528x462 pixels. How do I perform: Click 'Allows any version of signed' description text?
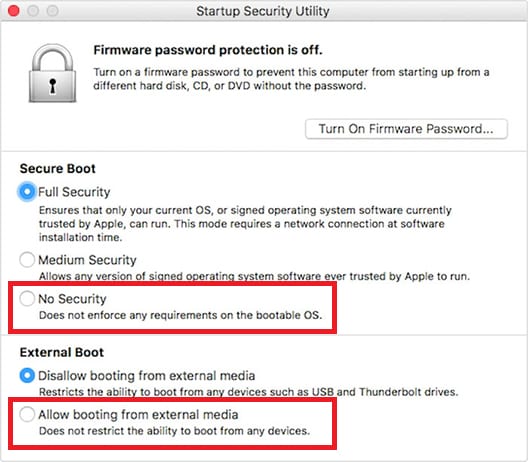point(254,276)
